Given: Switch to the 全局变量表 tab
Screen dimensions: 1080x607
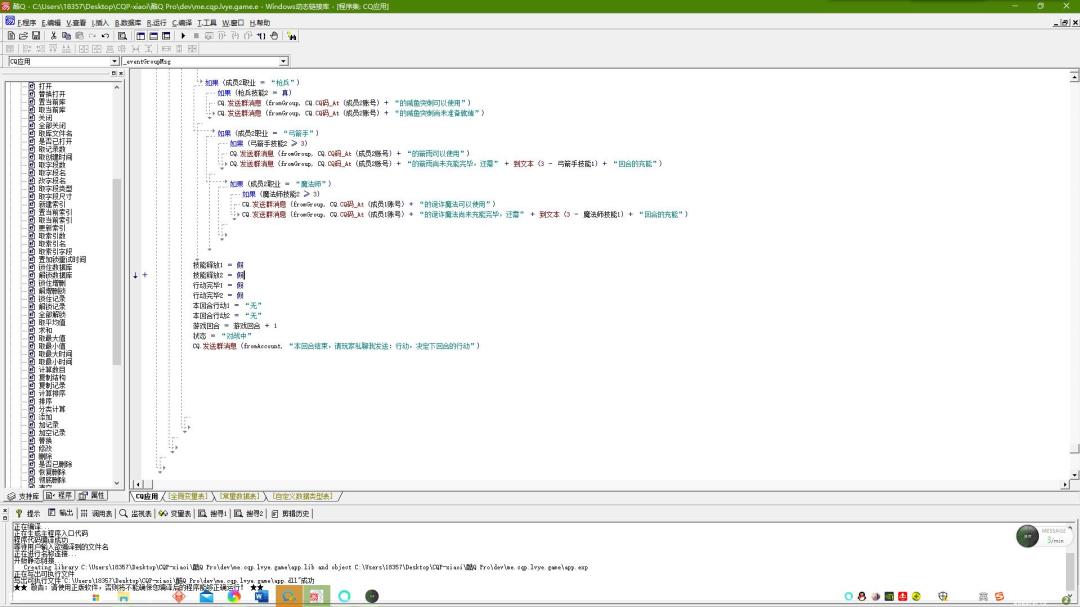Looking at the screenshot, I should click(x=187, y=496).
